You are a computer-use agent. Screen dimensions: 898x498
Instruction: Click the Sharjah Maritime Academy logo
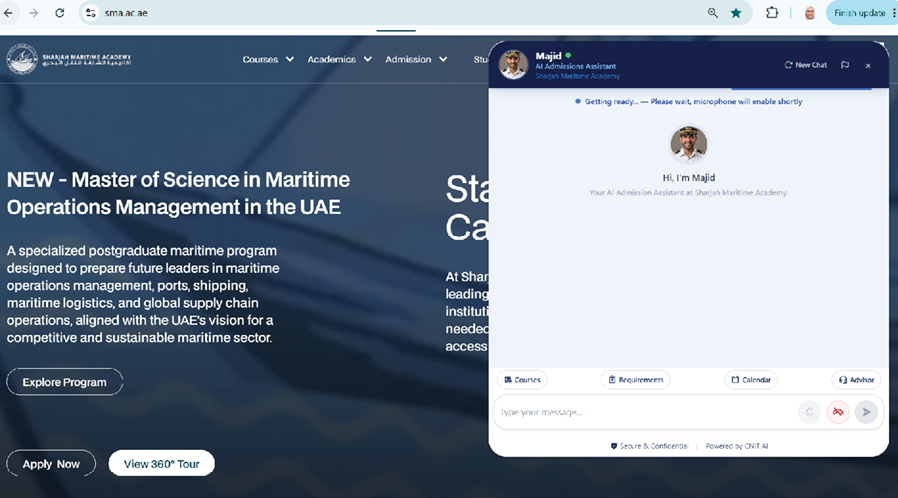coord(69,59)
